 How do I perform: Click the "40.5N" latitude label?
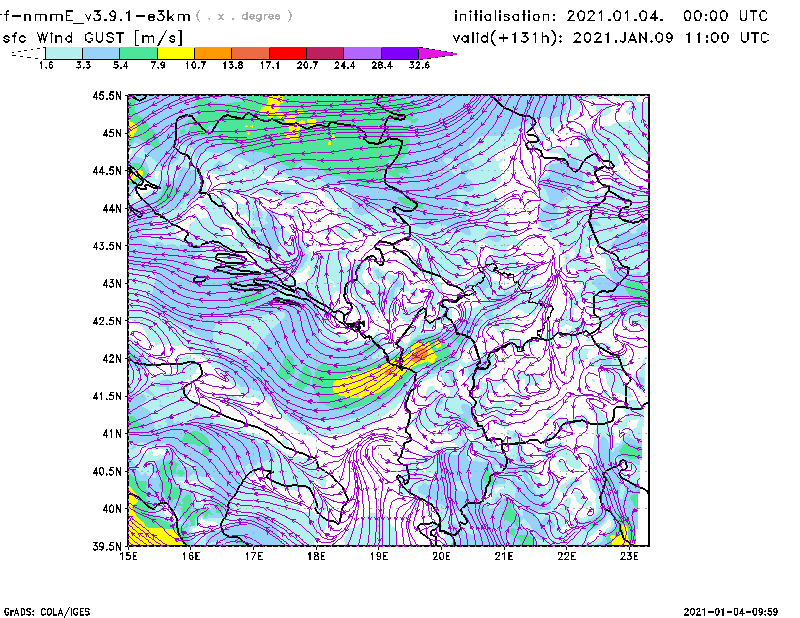(x=107, y=472)
